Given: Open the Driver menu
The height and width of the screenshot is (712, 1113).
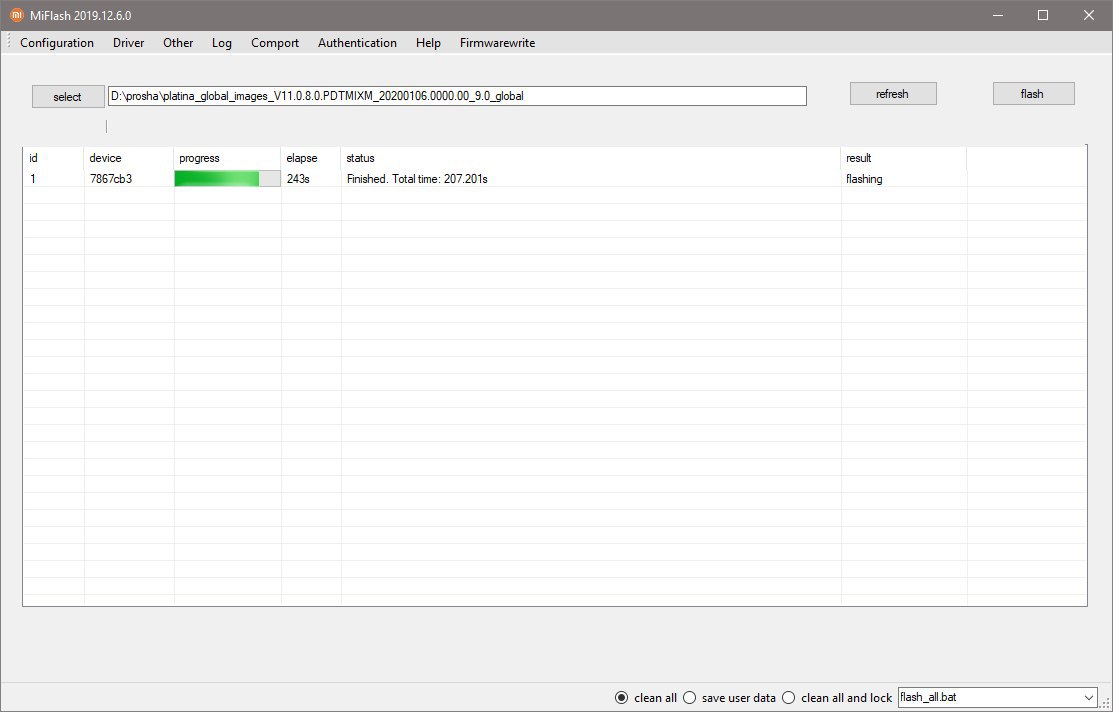Looking at the screenshot, I should pyautogui.click(x=128, y=43).
